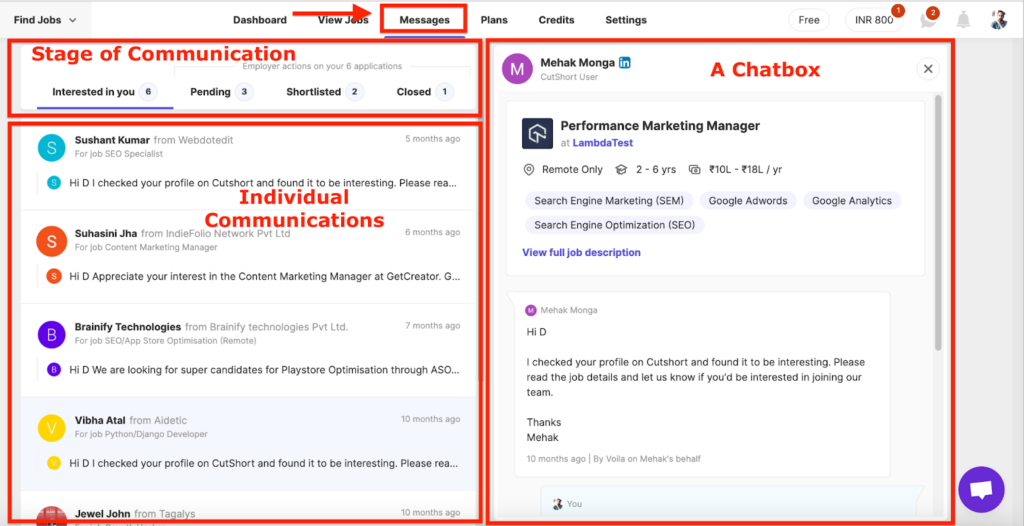Open the Plans tab
Image resolution: width=1024 pixels, height=526 pixels.
pos(494,20)
